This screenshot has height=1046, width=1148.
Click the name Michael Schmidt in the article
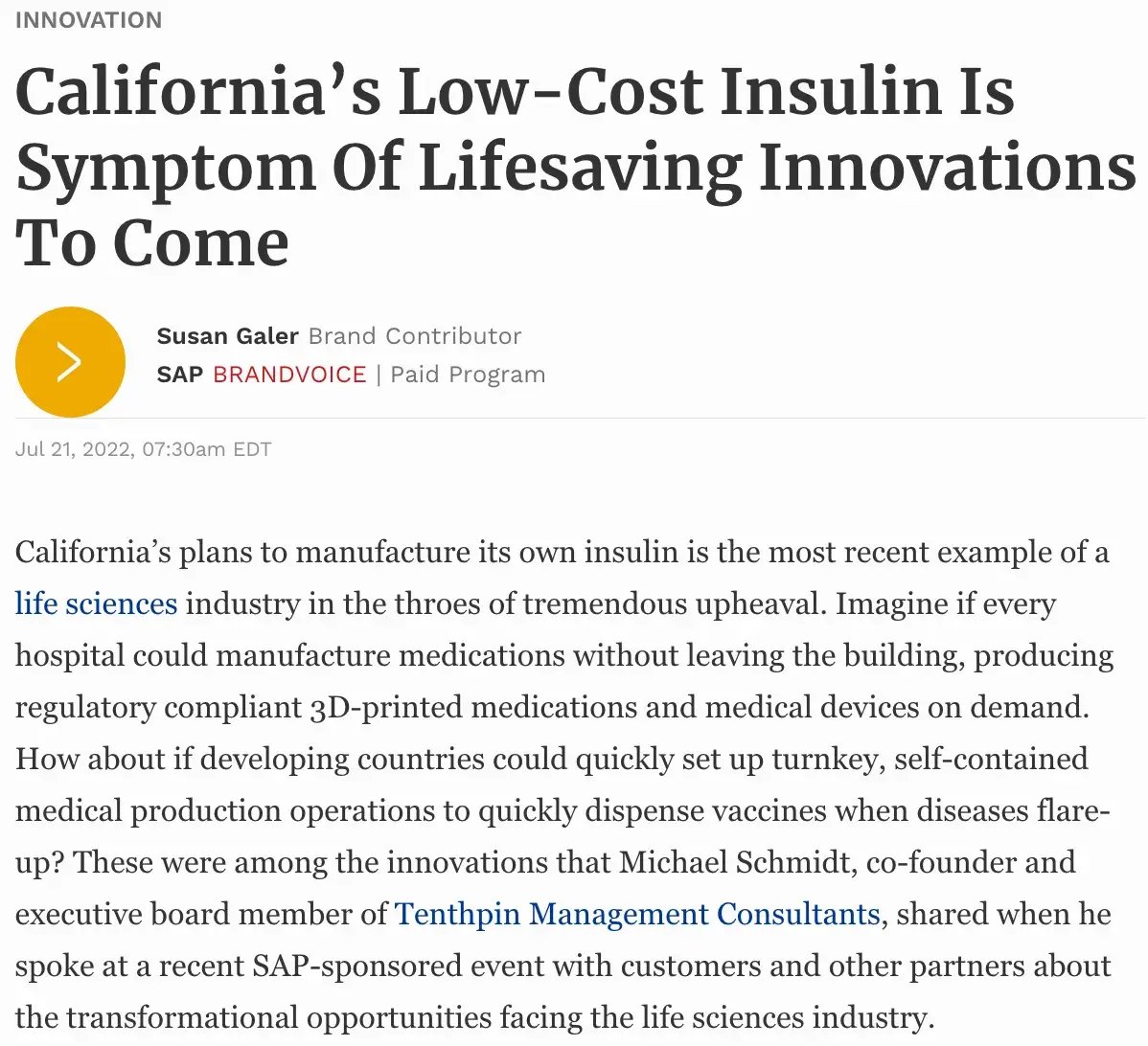point(735,863)
